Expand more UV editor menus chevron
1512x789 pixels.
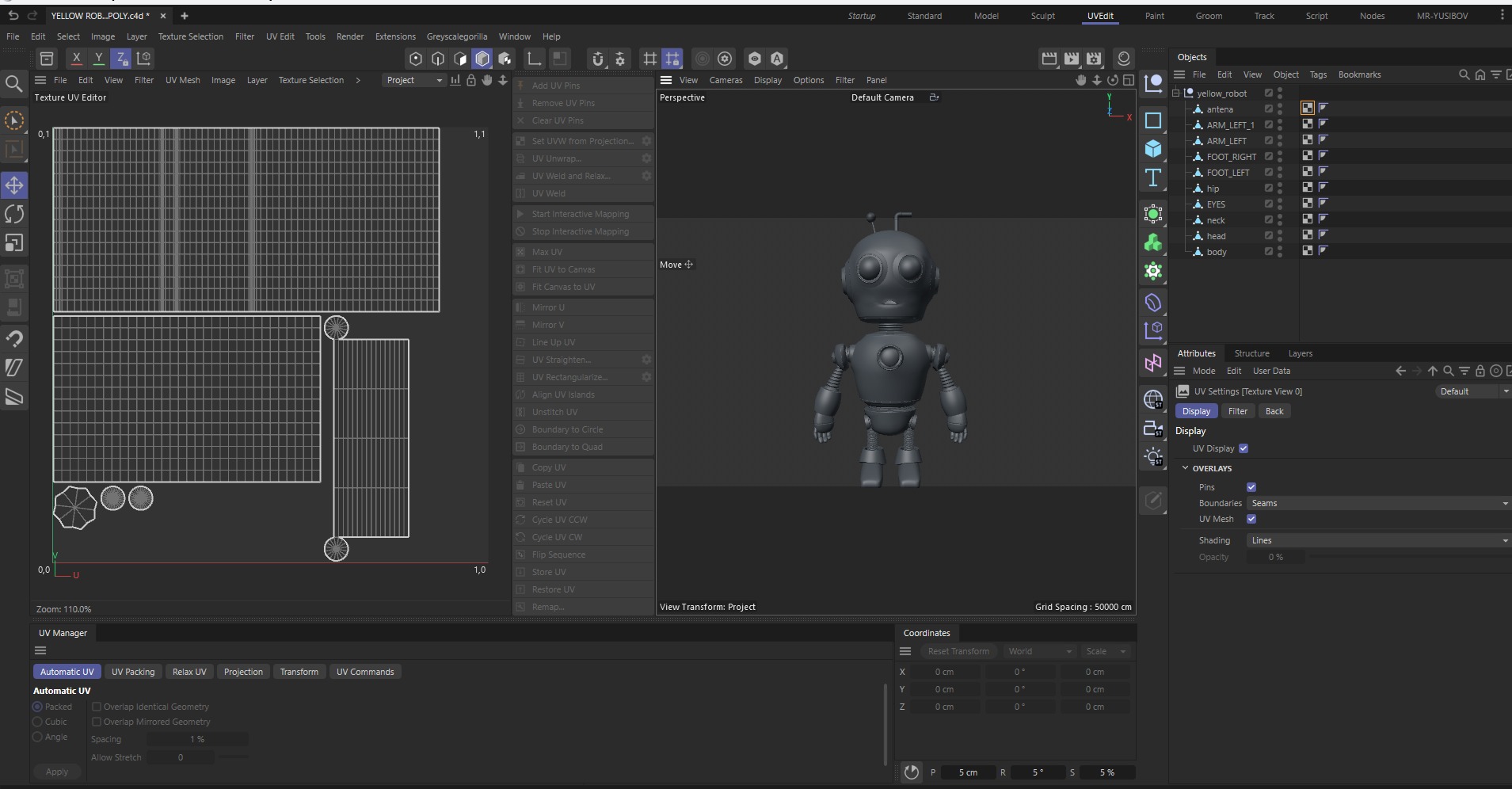click(358, 80)
